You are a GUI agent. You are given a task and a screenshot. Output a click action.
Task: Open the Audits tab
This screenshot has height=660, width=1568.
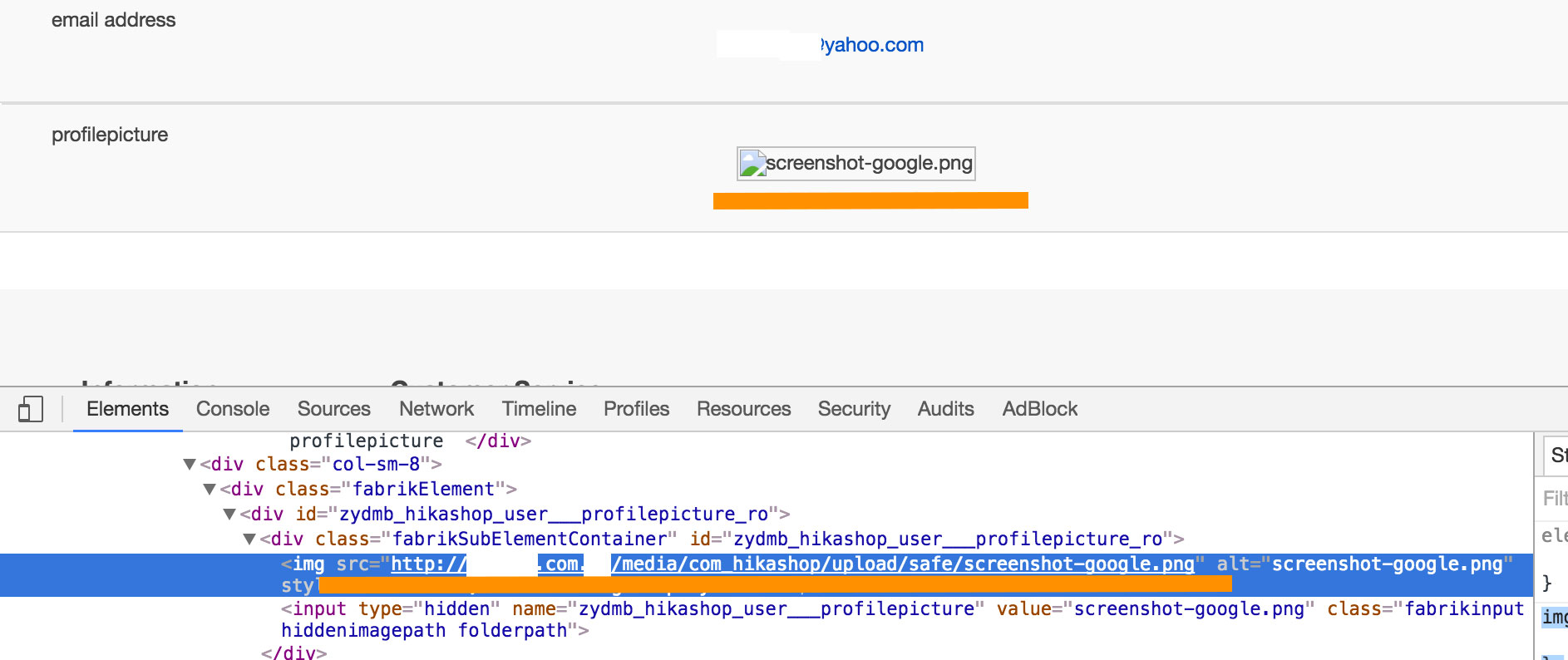(945, 409)
